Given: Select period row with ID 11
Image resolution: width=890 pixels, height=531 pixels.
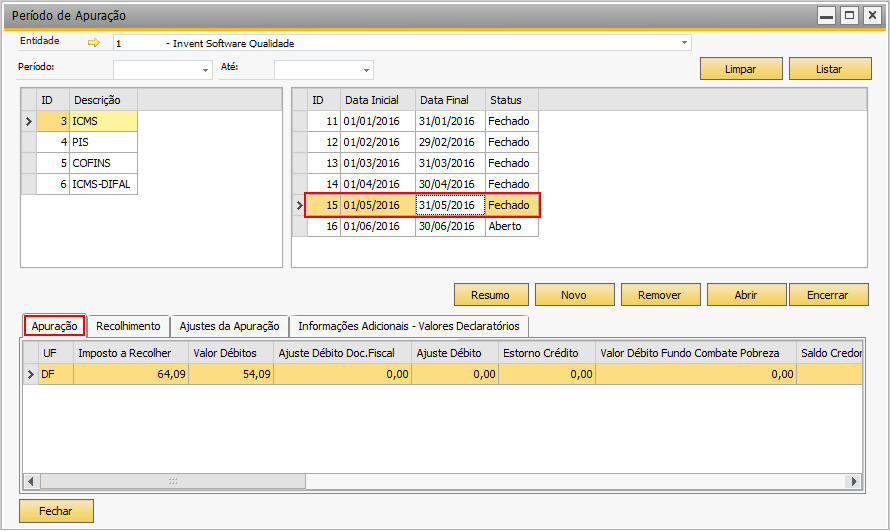Looking at the screenshot, I should click(x=422, y=121).
